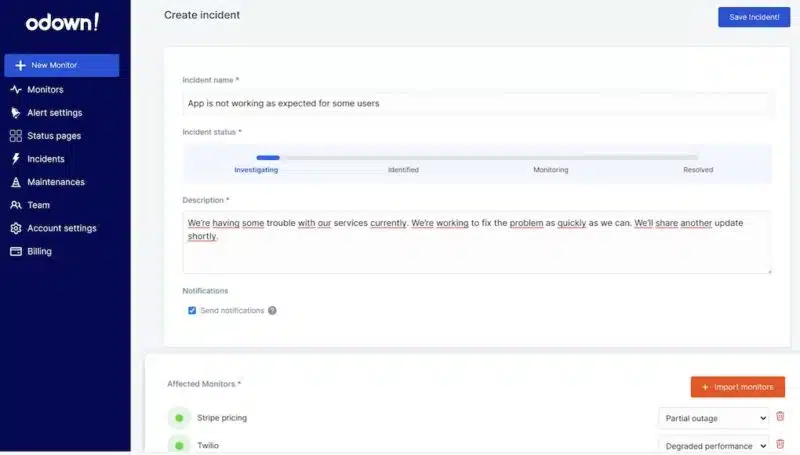Open the Partial outage dropdown
This screenshot has height=455, width=800.
[714, 418]
